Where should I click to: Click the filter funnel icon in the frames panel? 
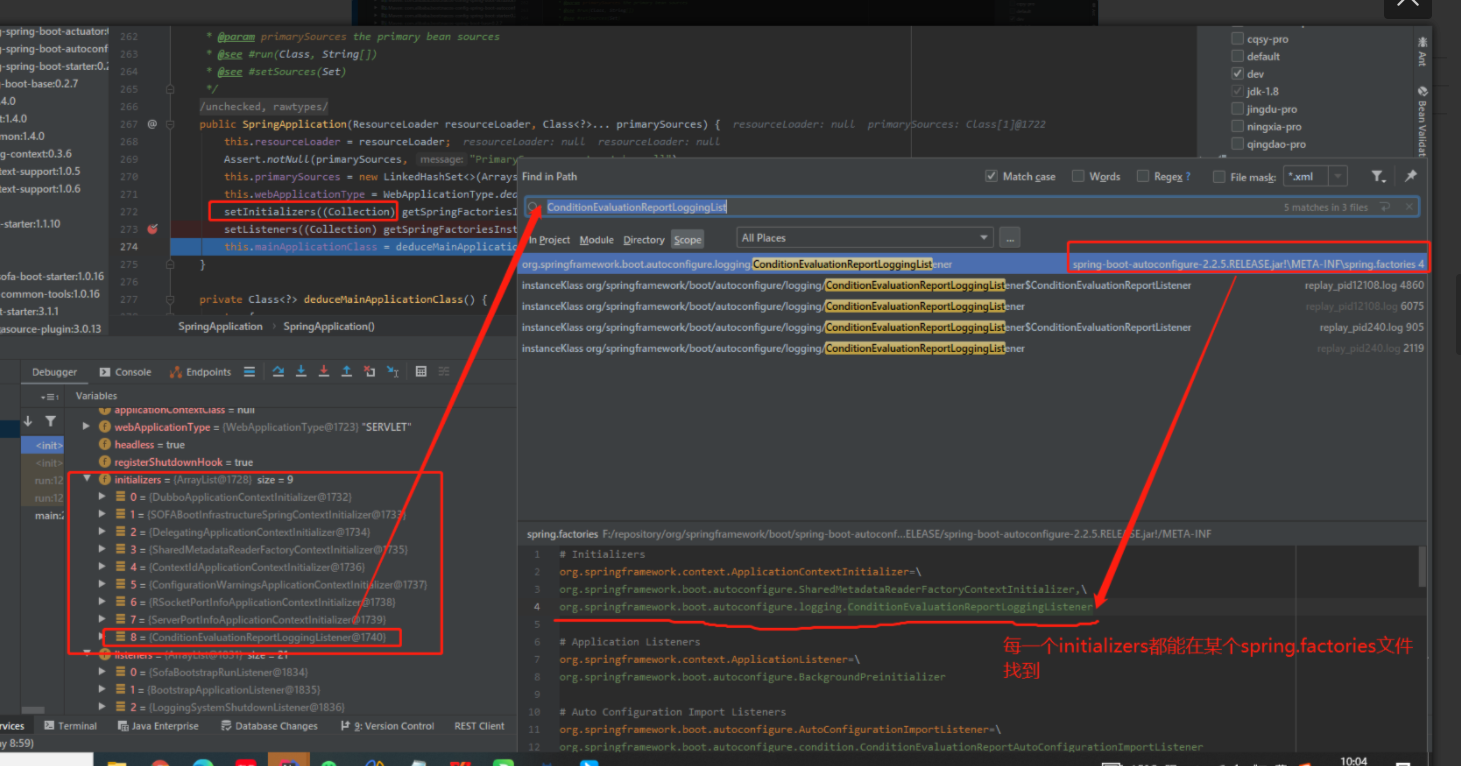(50, 422)
